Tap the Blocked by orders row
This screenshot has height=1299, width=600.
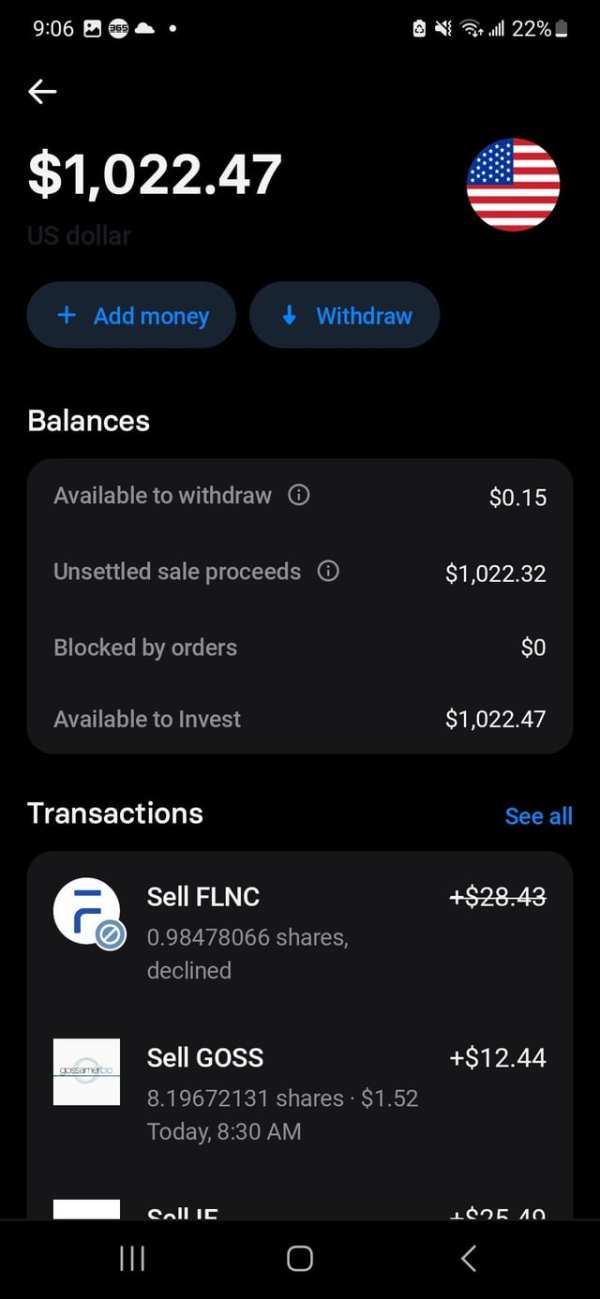pyautogui.click(x=299, y=647)
